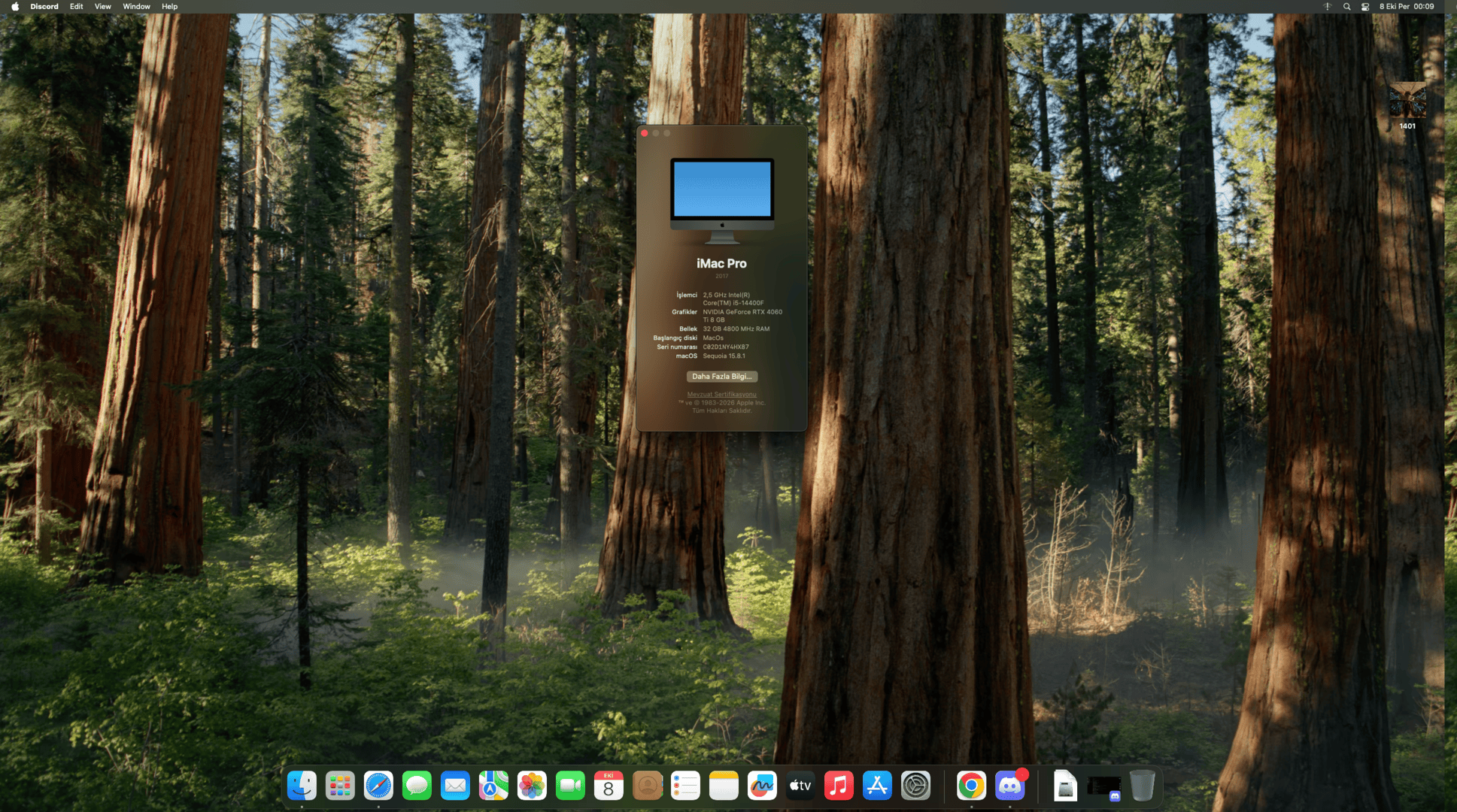
Task: Open minimized Discord window thumbnail in Dock
Action: (x=1103, y=787)
